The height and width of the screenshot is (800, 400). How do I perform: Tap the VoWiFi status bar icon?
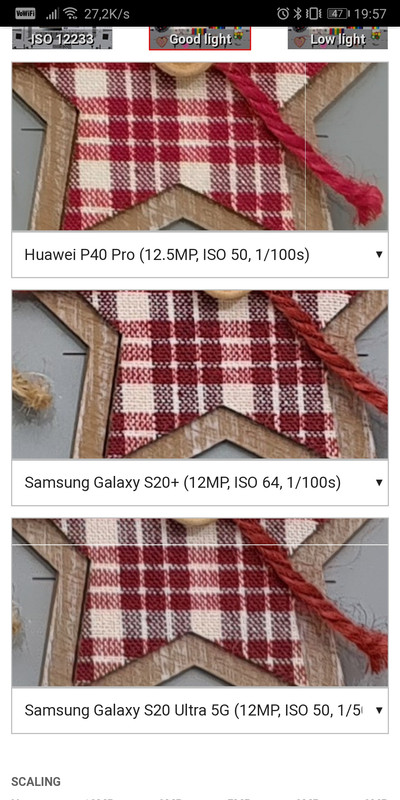click(25, 13)
